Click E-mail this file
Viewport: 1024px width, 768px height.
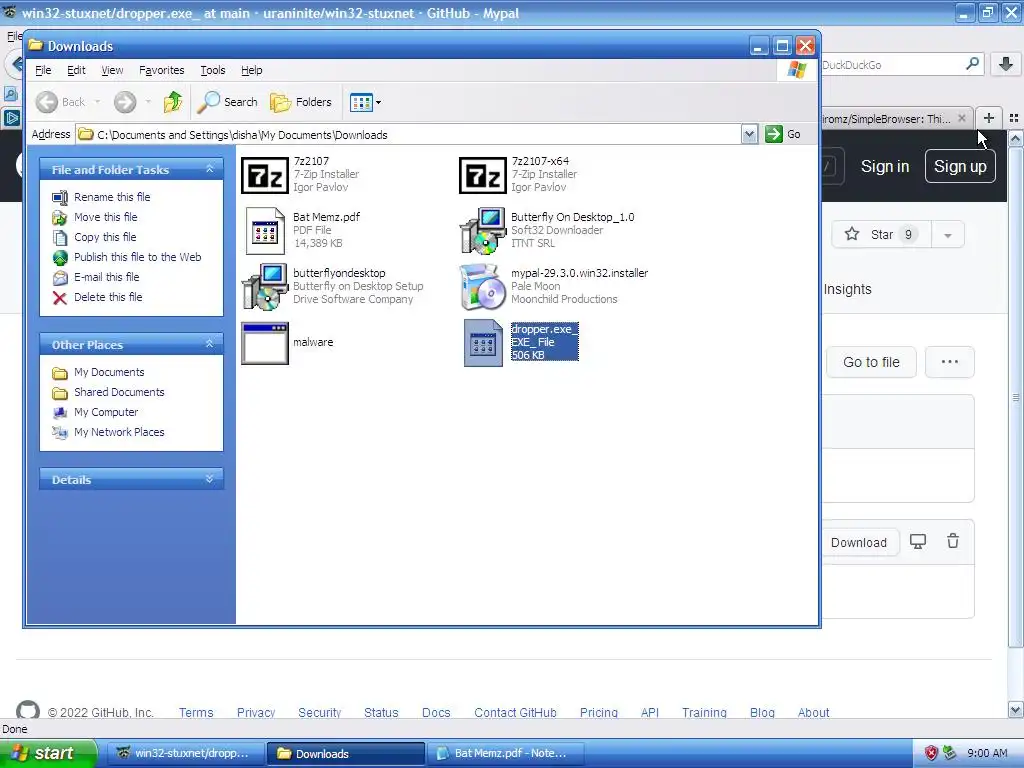106,277
